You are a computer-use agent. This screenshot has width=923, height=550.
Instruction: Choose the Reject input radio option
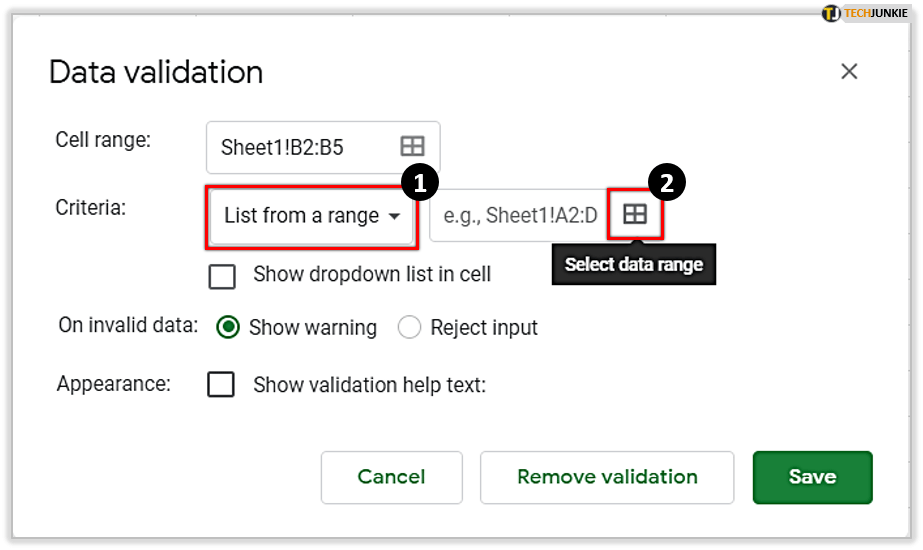point(410,327)
